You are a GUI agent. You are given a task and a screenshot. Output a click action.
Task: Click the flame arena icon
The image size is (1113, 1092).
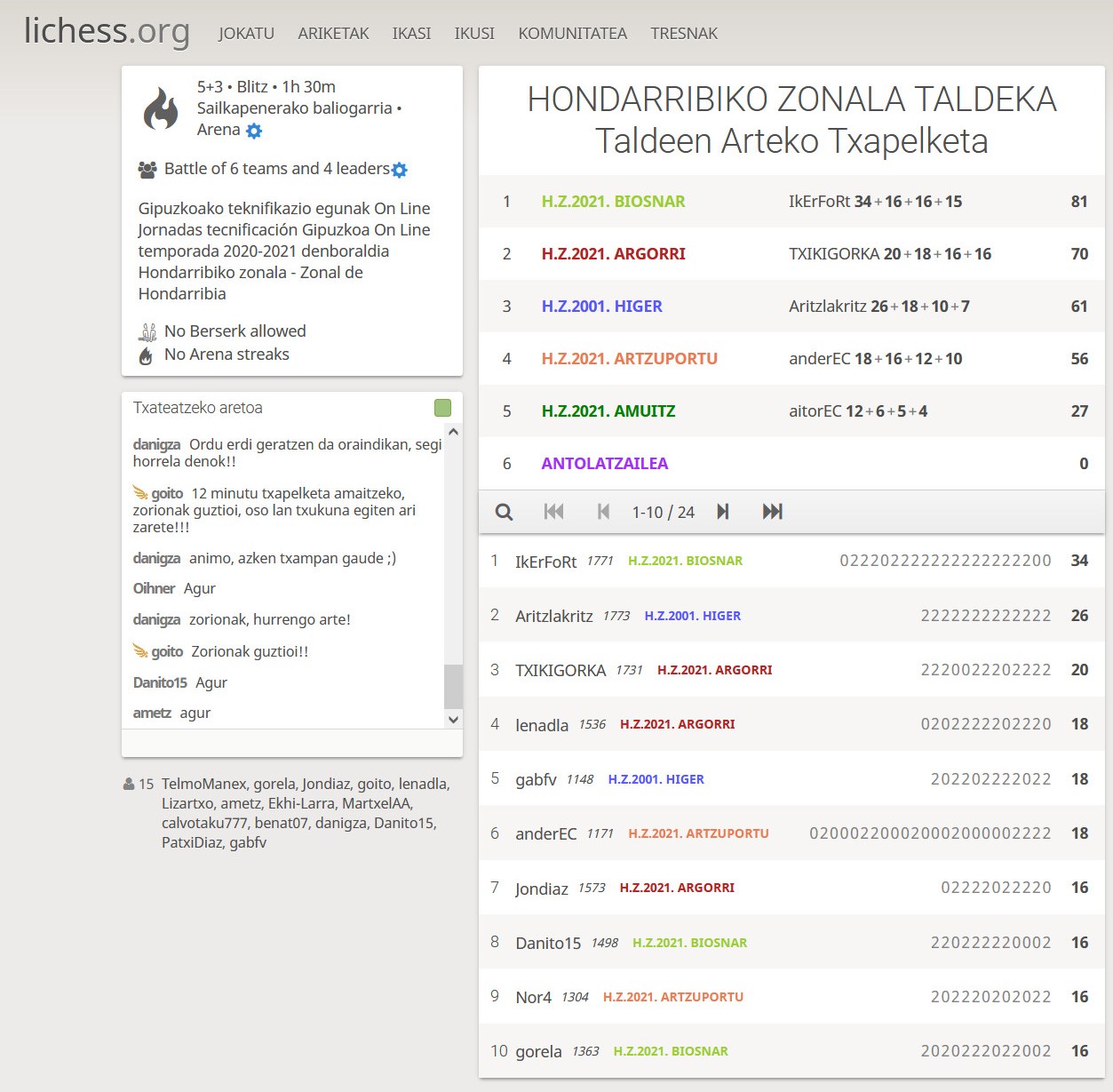click(161, 108)
